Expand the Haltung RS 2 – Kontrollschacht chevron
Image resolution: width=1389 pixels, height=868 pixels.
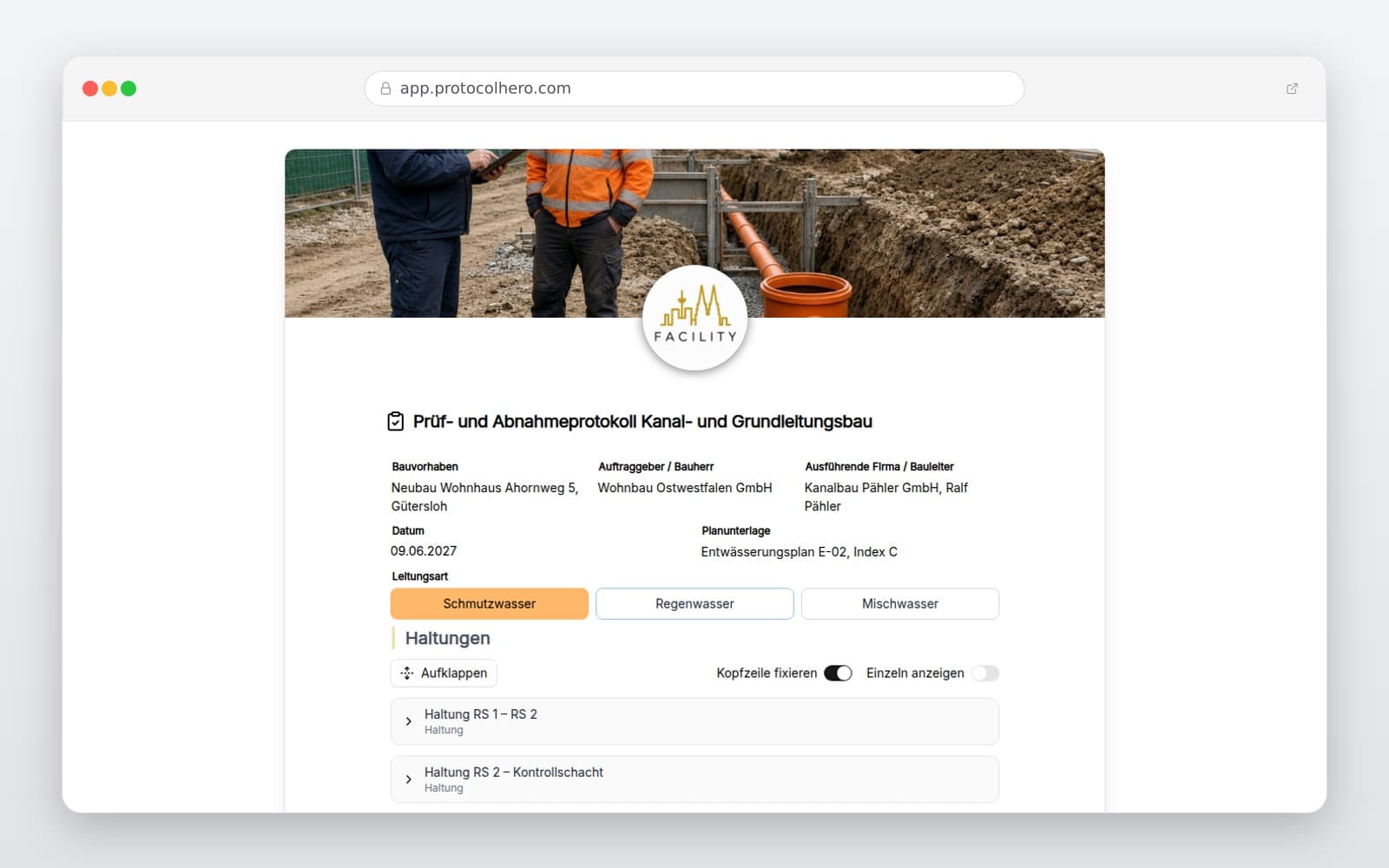409,779
